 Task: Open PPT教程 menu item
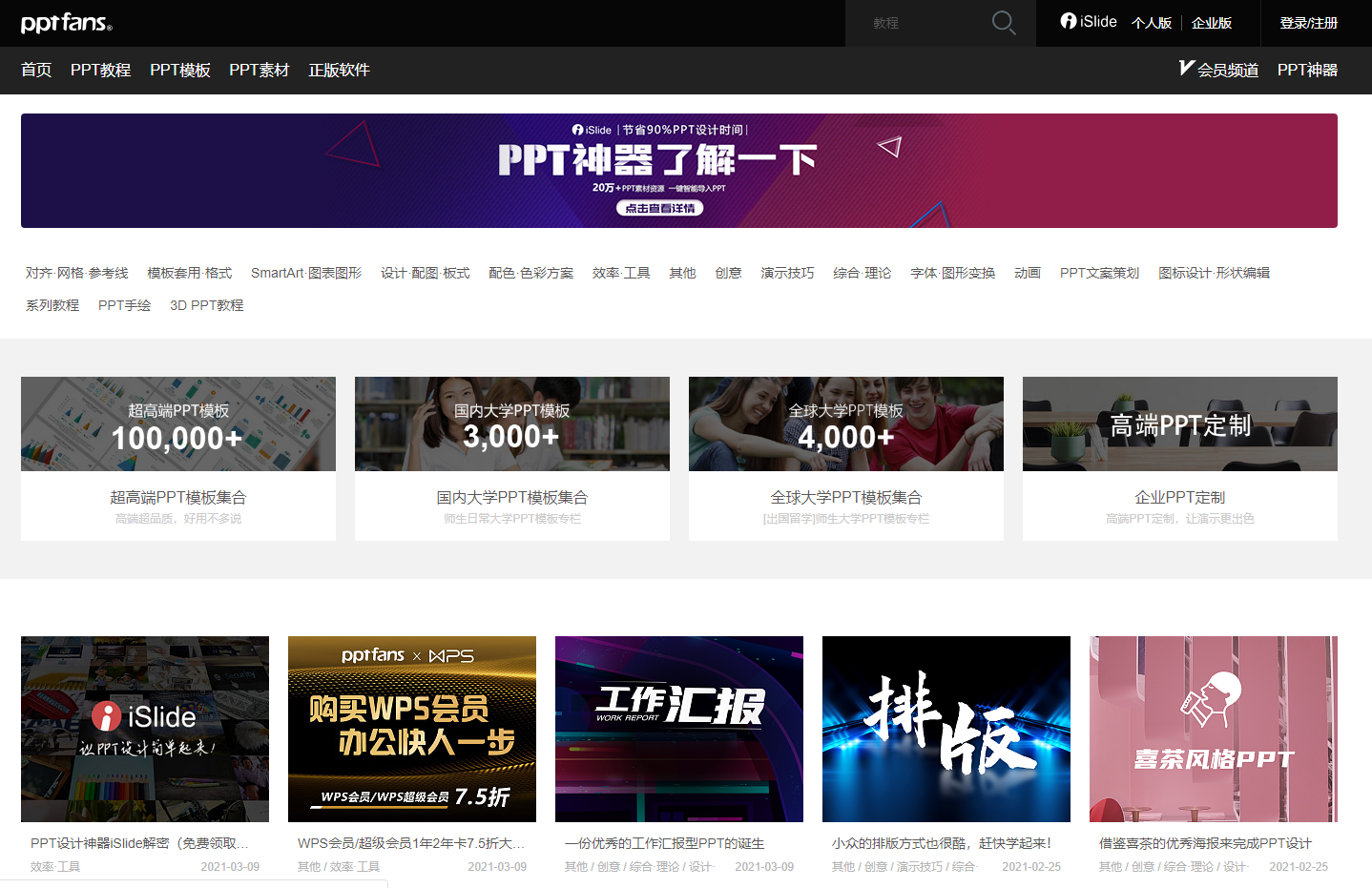[100, 70]
